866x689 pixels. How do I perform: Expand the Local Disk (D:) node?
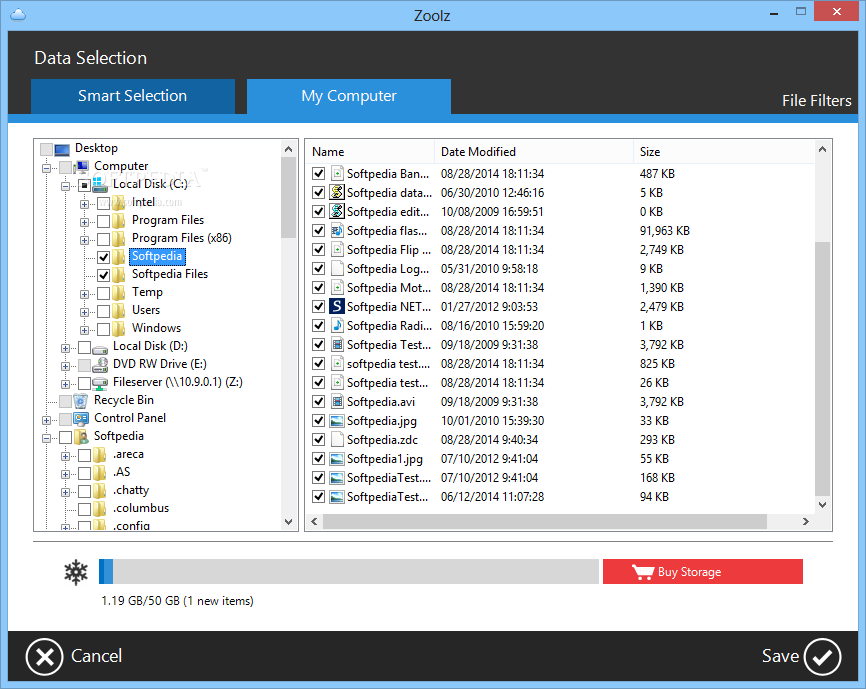coord(65,348)
